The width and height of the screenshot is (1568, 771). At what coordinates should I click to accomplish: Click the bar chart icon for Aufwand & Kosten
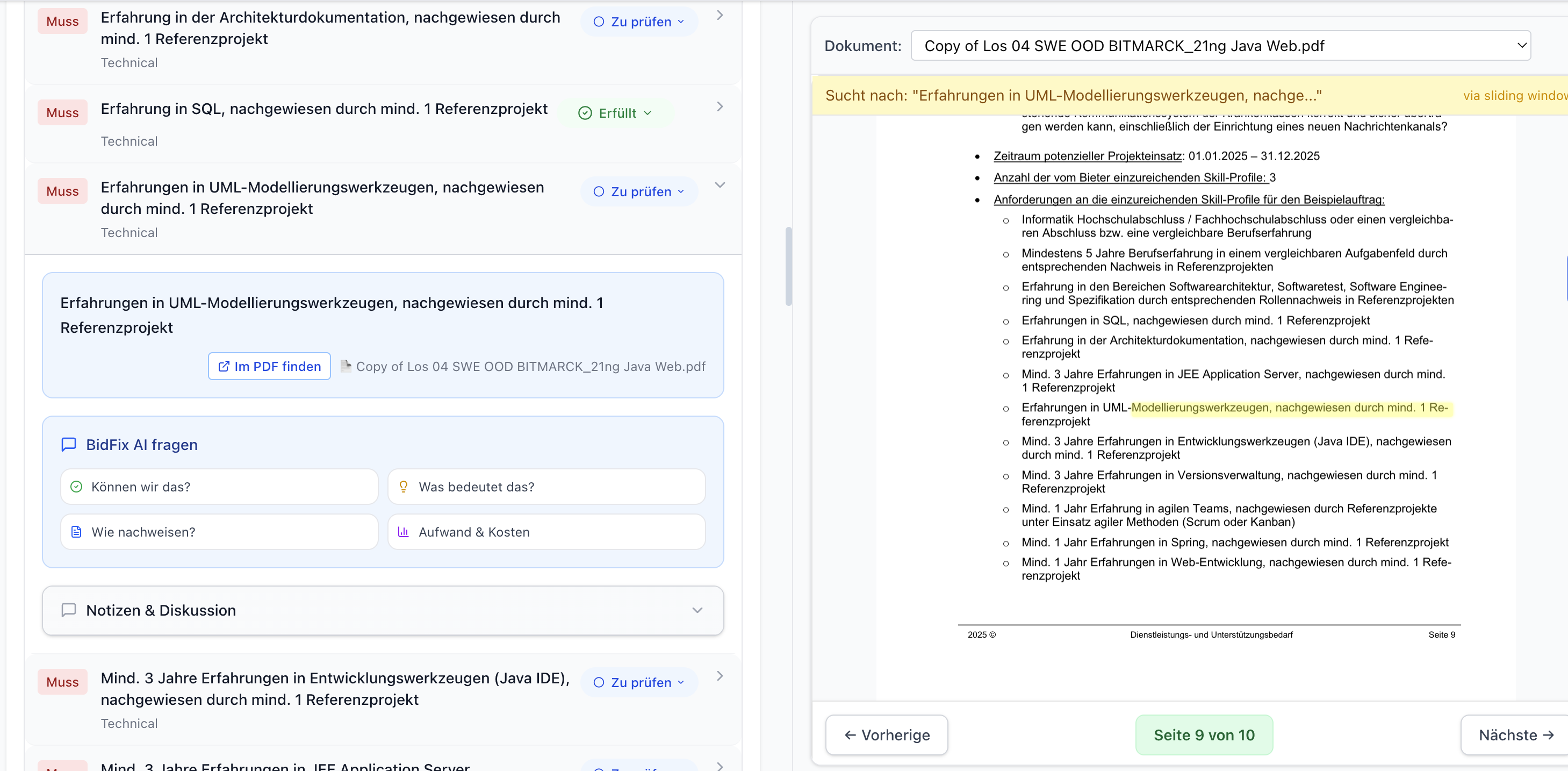tap(403, 532)
